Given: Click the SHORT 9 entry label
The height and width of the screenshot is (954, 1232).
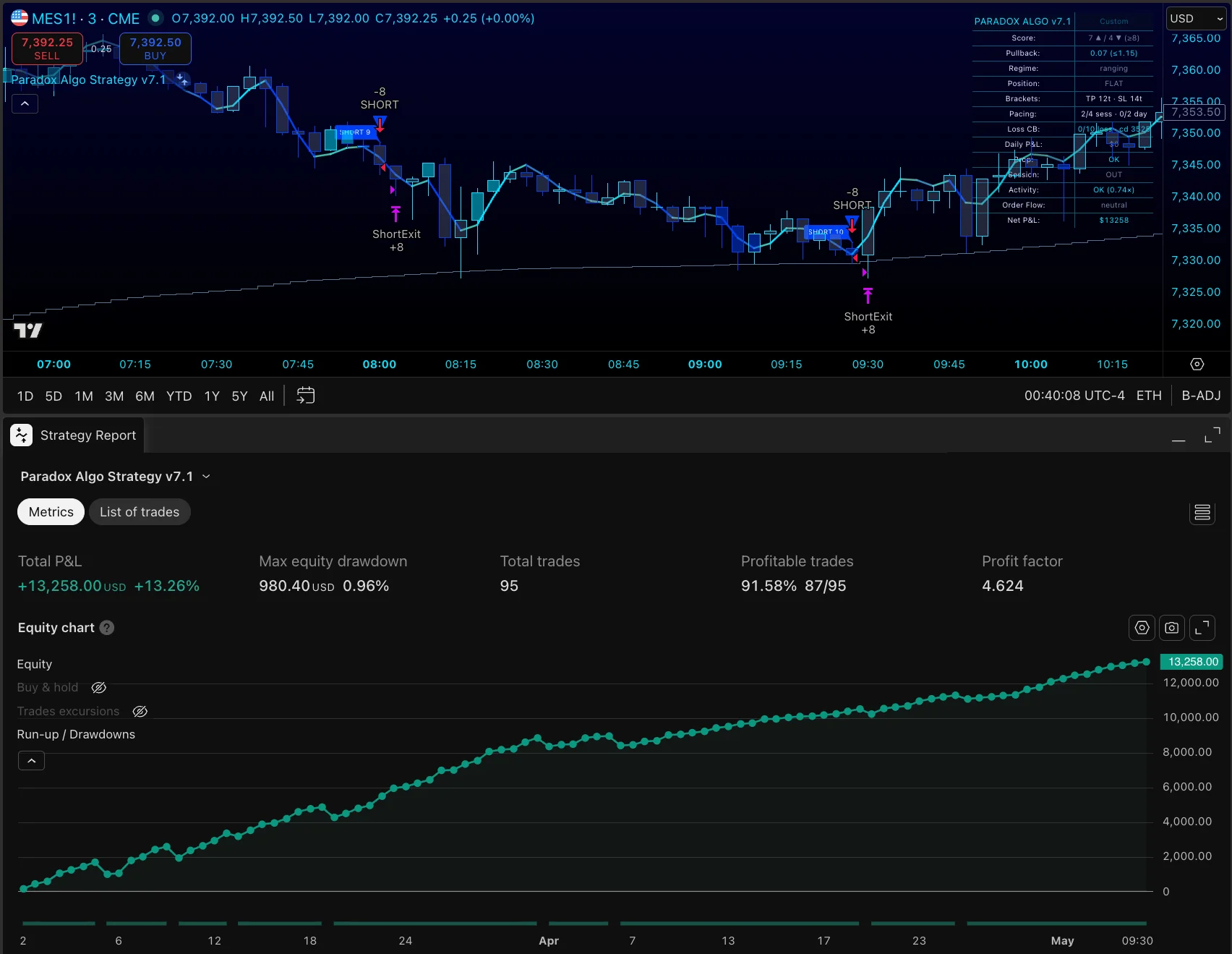Looking at the screenshot, I should pyautogui.click(x=357, y=132).
